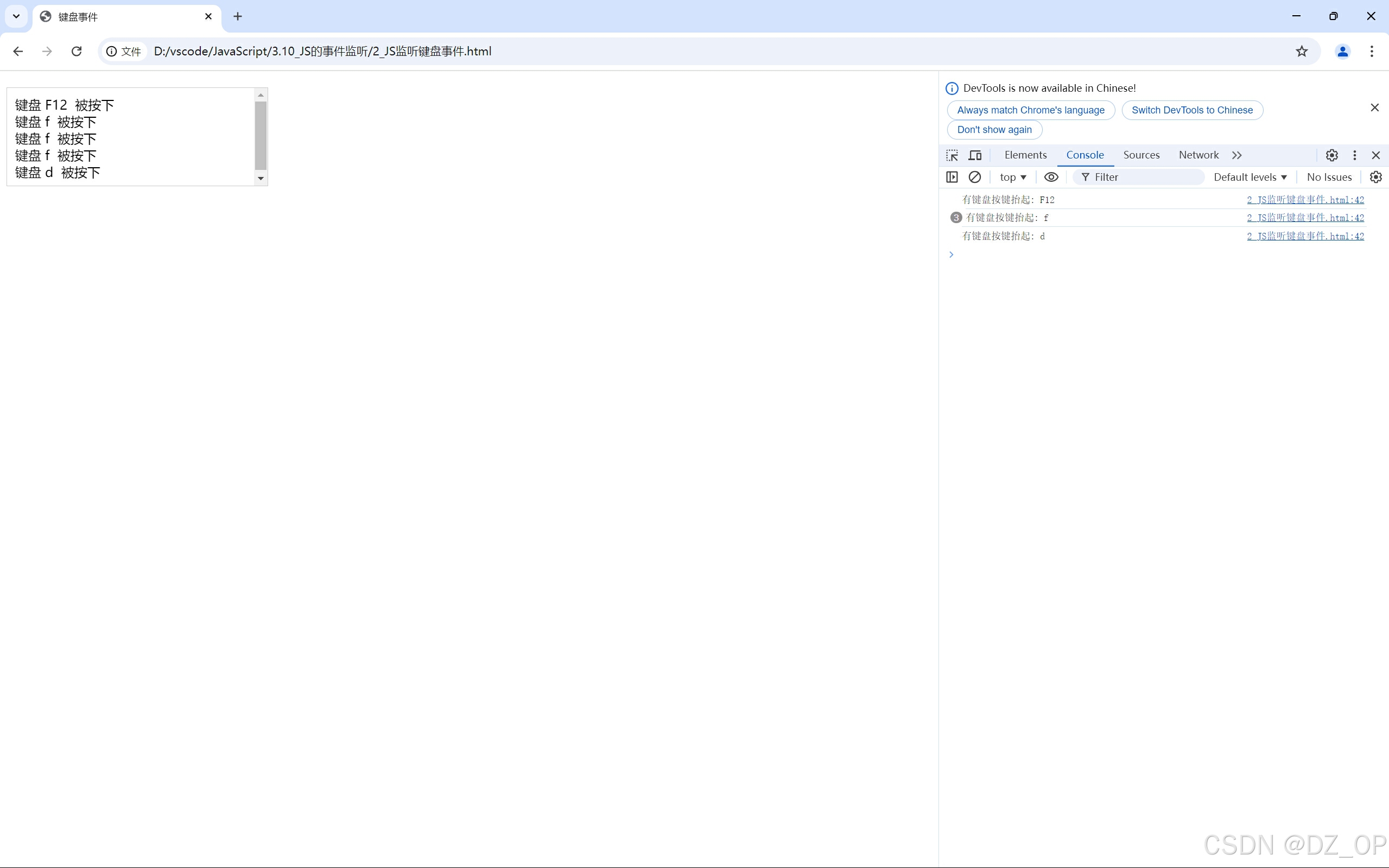Click the inspect element picker icon
Screen dimensions: 1389x868
[x=952, y=155]
